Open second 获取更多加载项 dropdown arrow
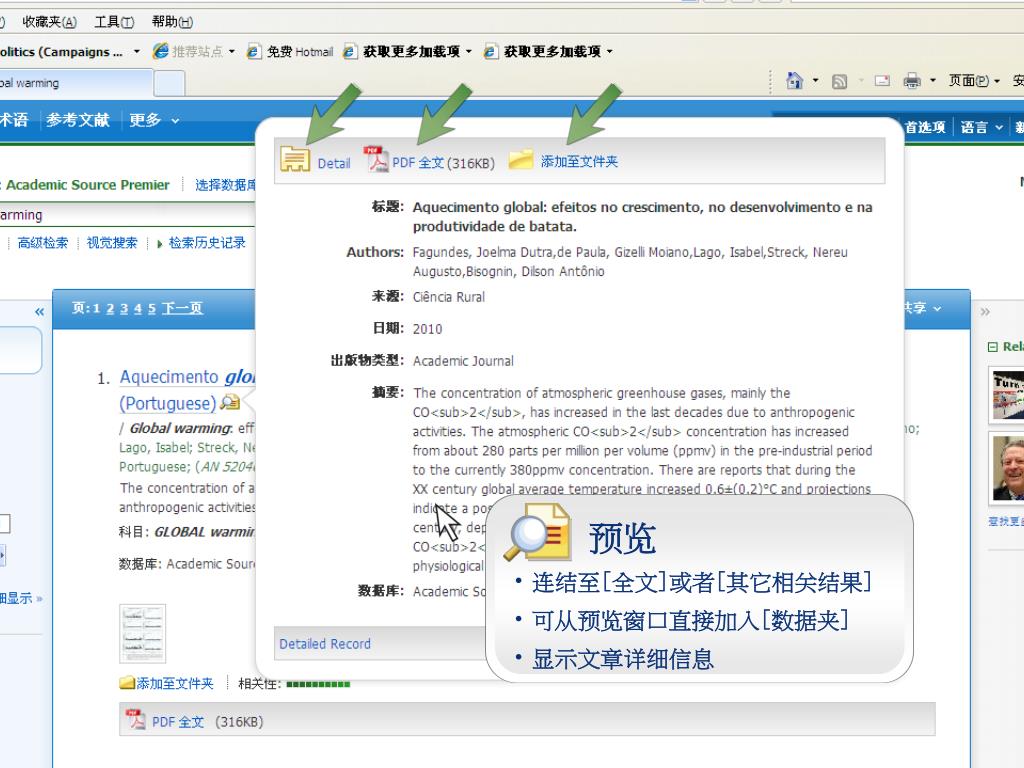The height and width of the screenshot is (768, 1024). [x=610, y=52]
